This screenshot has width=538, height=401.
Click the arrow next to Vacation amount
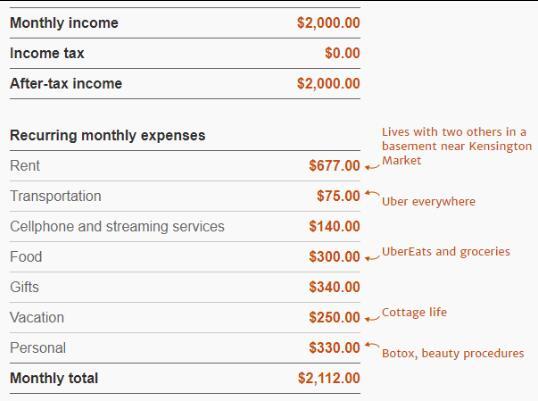(372, 318)
